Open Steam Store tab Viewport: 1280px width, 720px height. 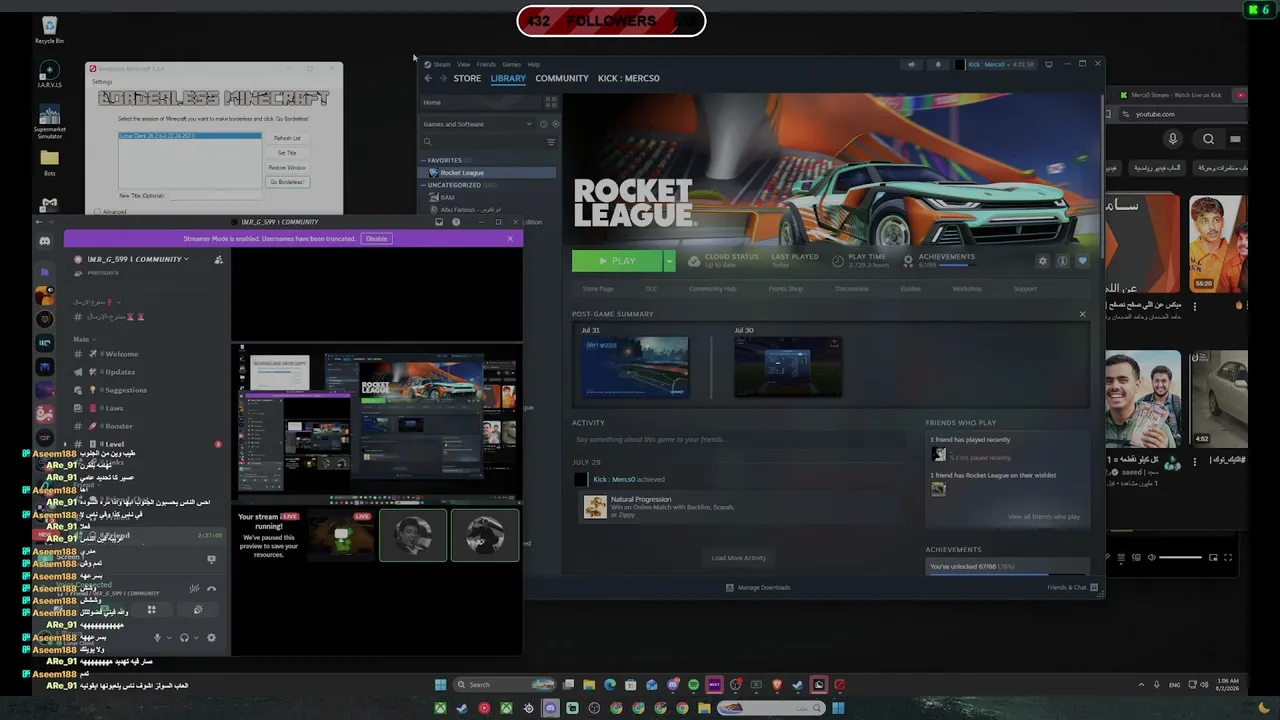click(467, 78)
